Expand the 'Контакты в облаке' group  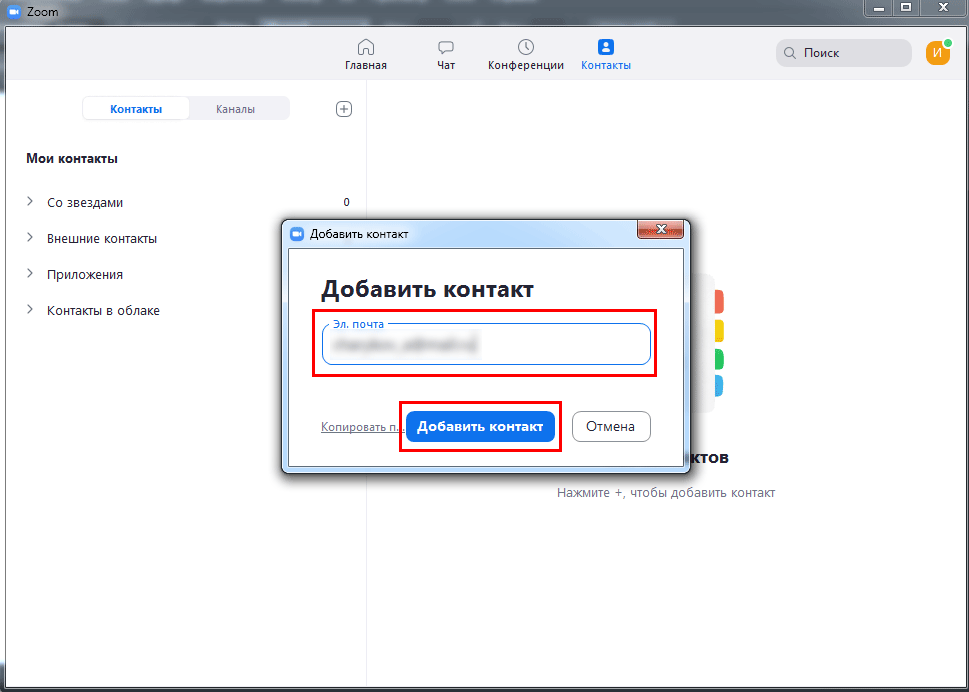(30, 310)
